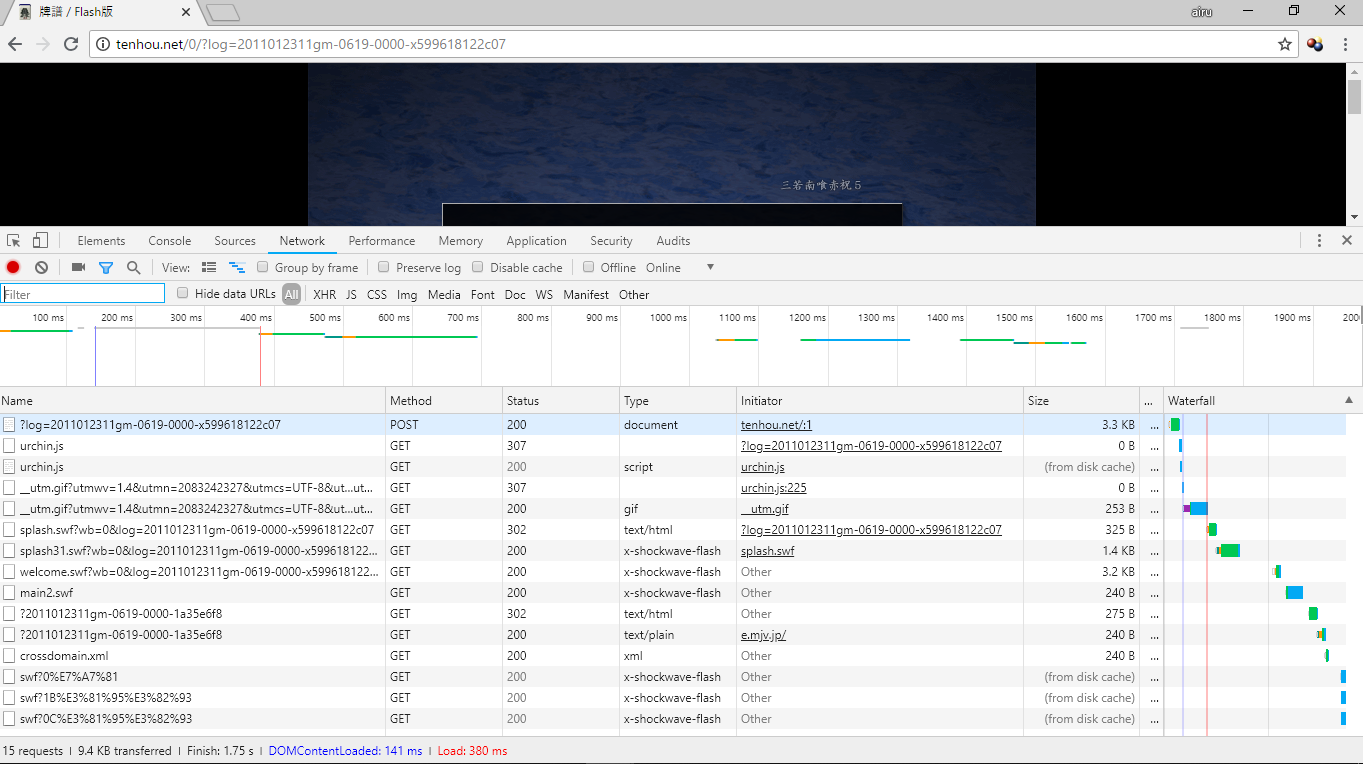Tick the Hide data URLs checkbox

tap(183, 294)
